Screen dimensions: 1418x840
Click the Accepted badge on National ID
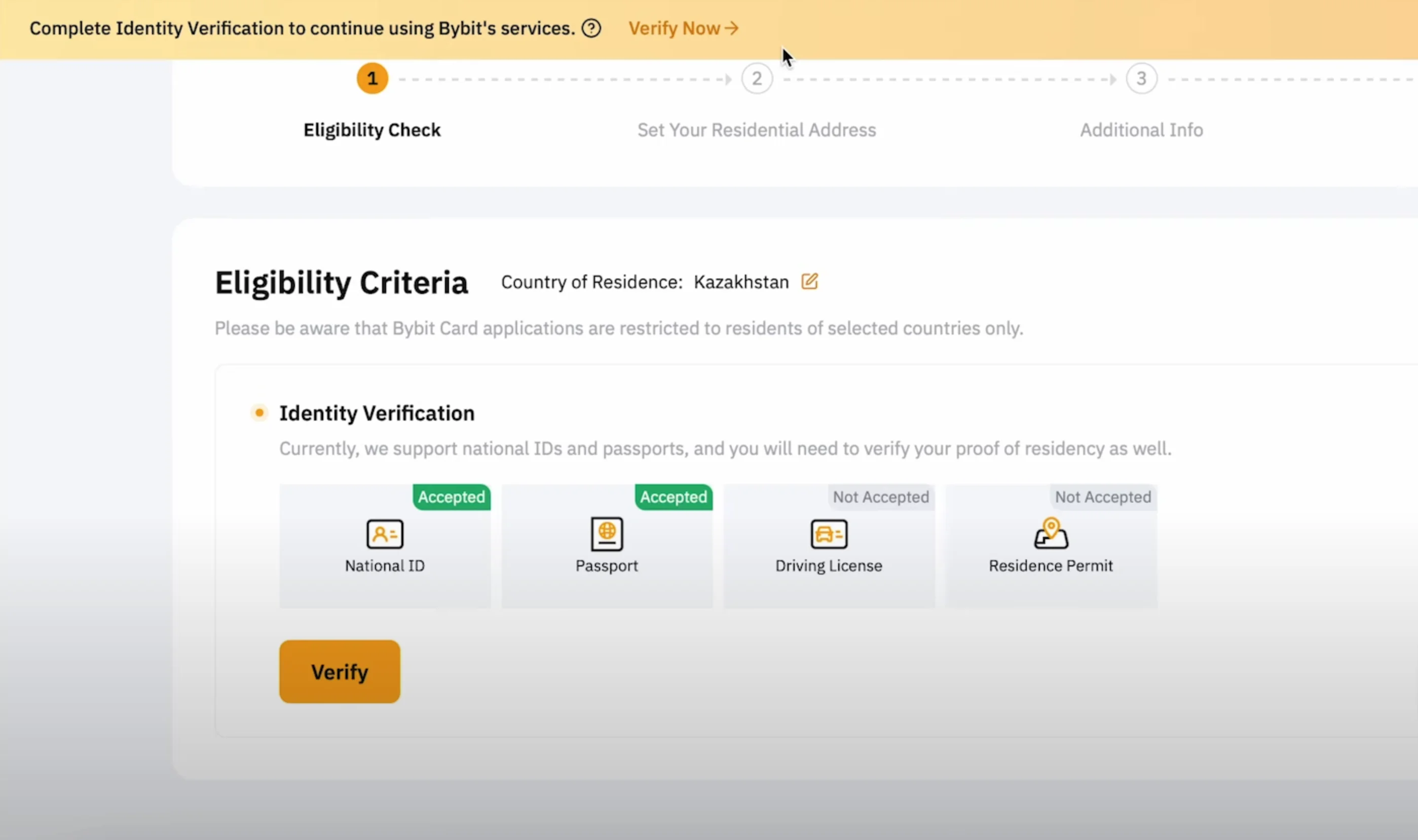click(451, 497)
